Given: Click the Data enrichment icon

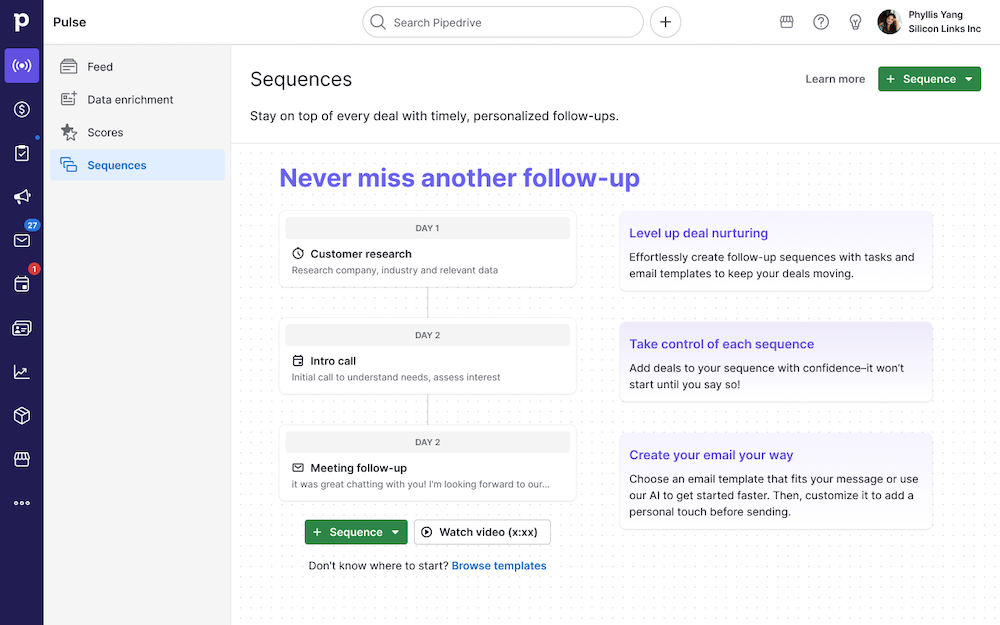Looking at the screenshot, I should pos(69,99).
